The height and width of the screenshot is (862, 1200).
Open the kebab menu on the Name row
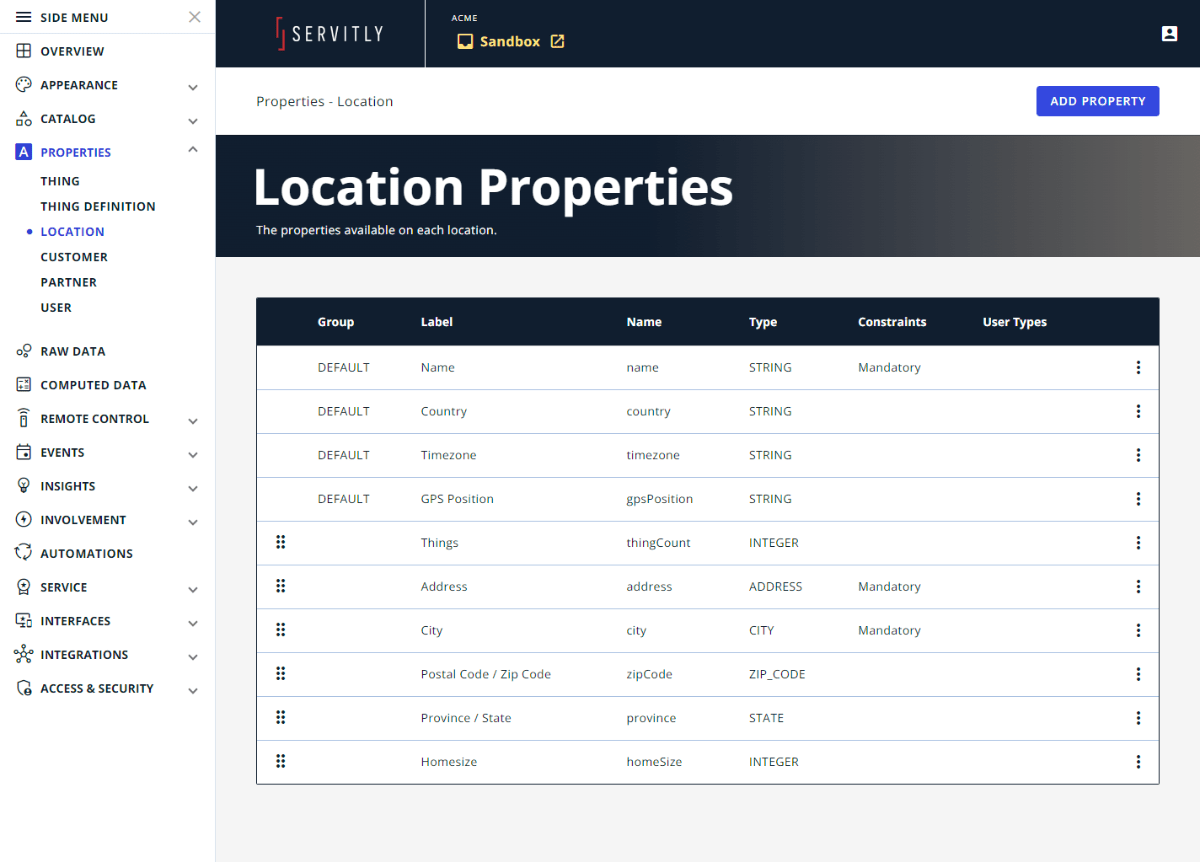tap(1138, 367)
